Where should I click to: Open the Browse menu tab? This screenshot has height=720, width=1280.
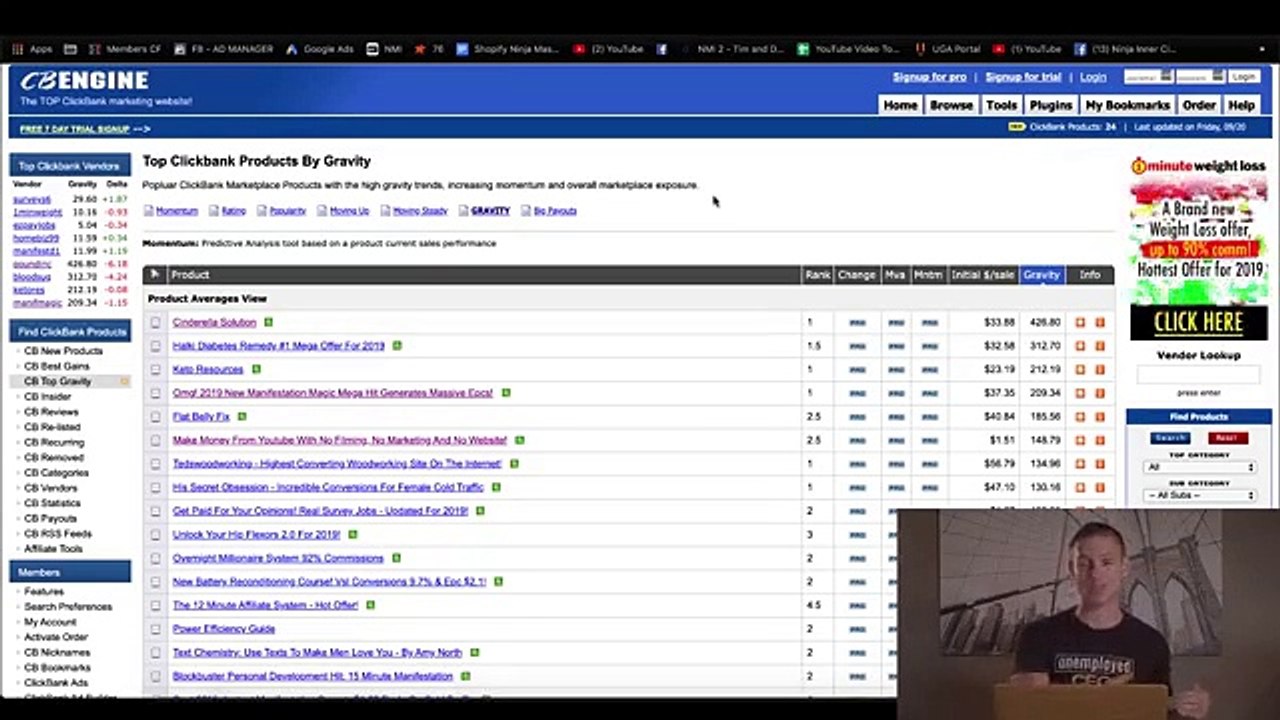tap(951, 105)
